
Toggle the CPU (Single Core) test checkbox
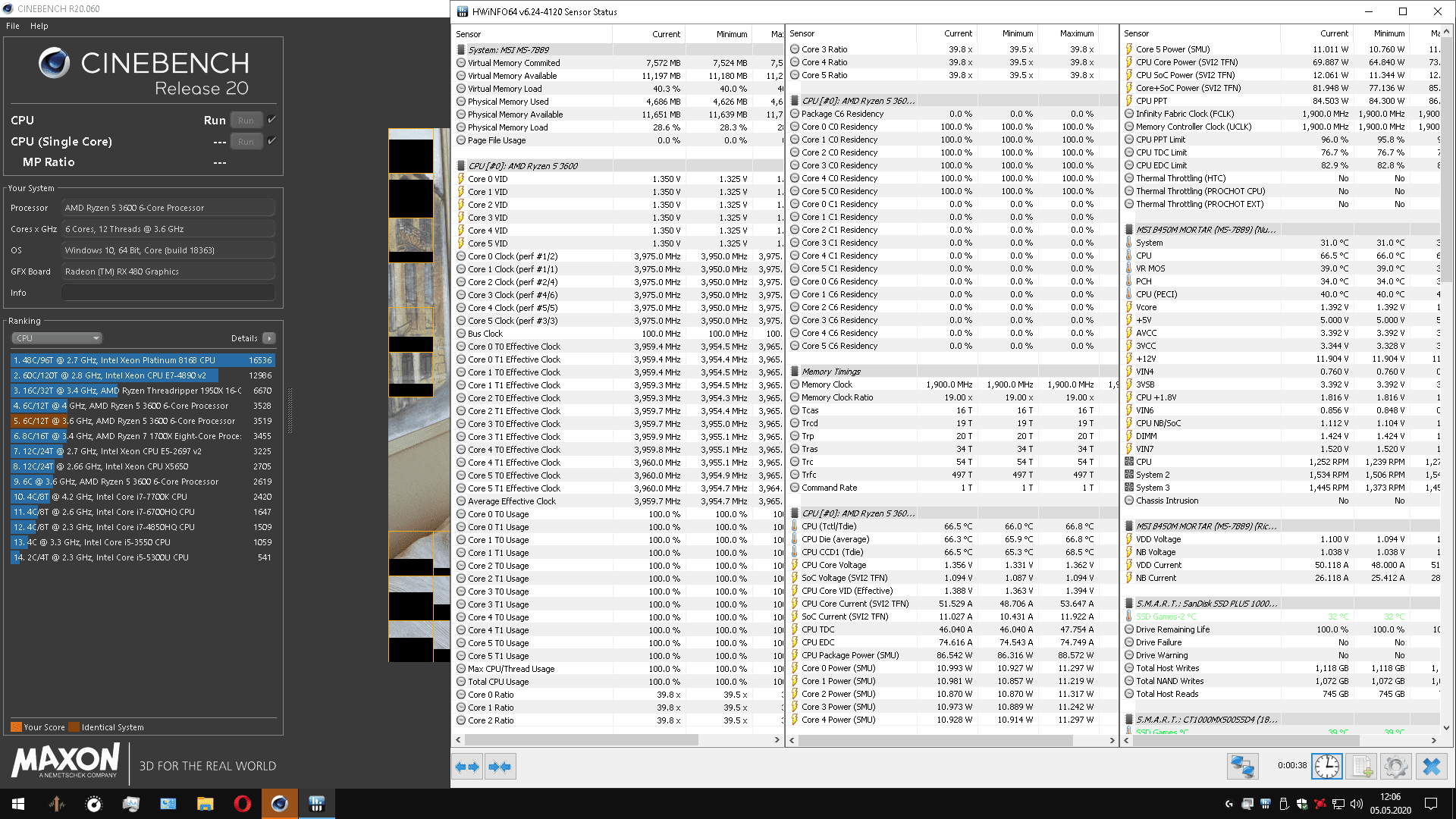tap(271, 141)
